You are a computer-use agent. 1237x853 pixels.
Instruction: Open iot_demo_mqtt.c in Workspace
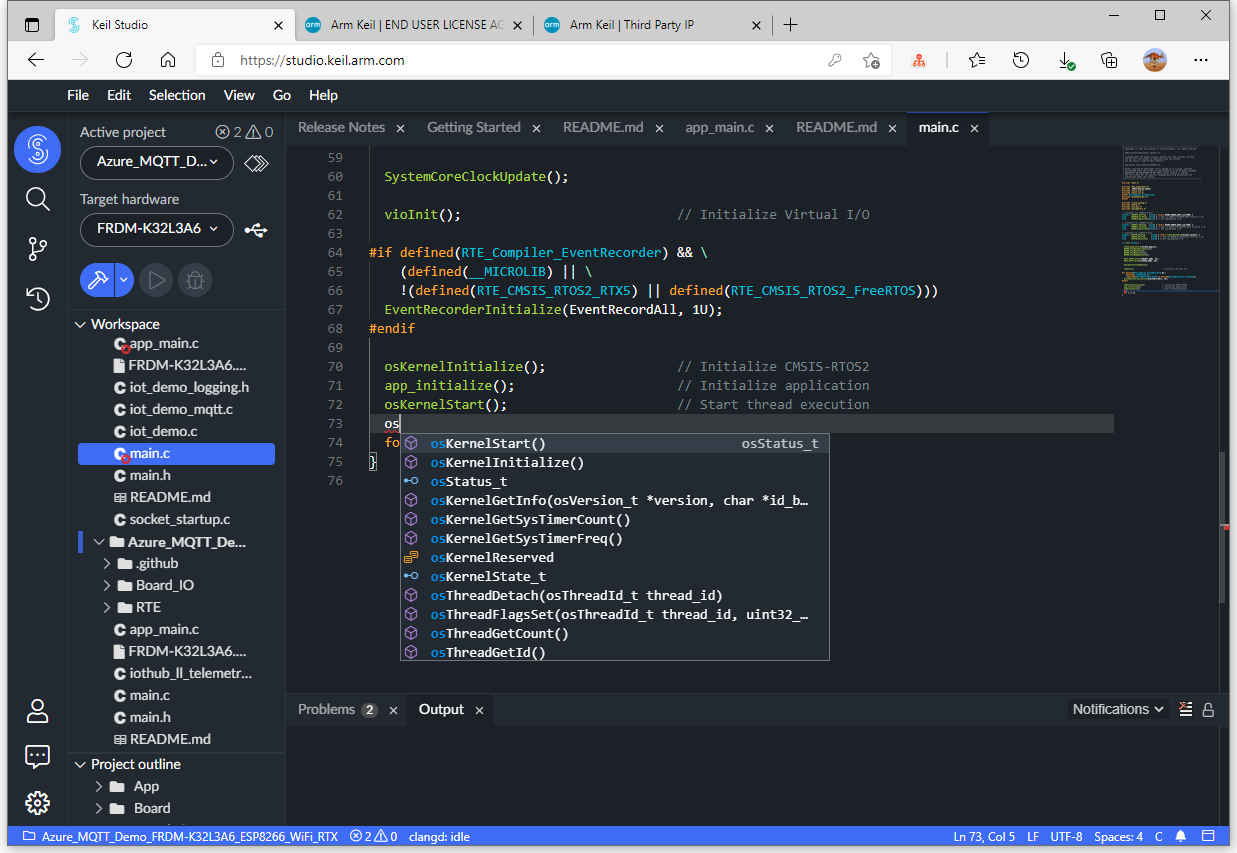tap(180, 409)
